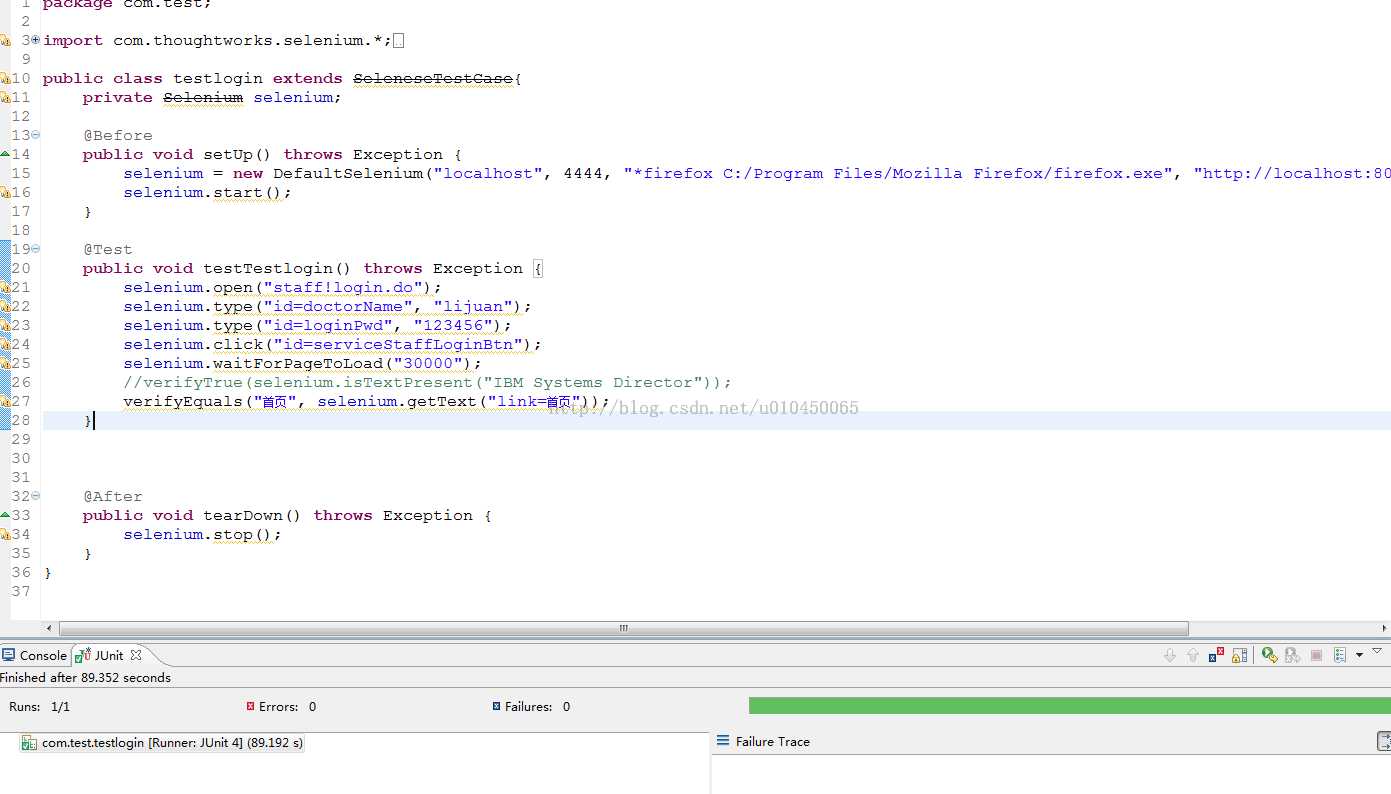The width and height of the screenshot is (1391, 794).
Task: Click struck-through SeleneseTestCase in line 10
Action: point(433,78)
